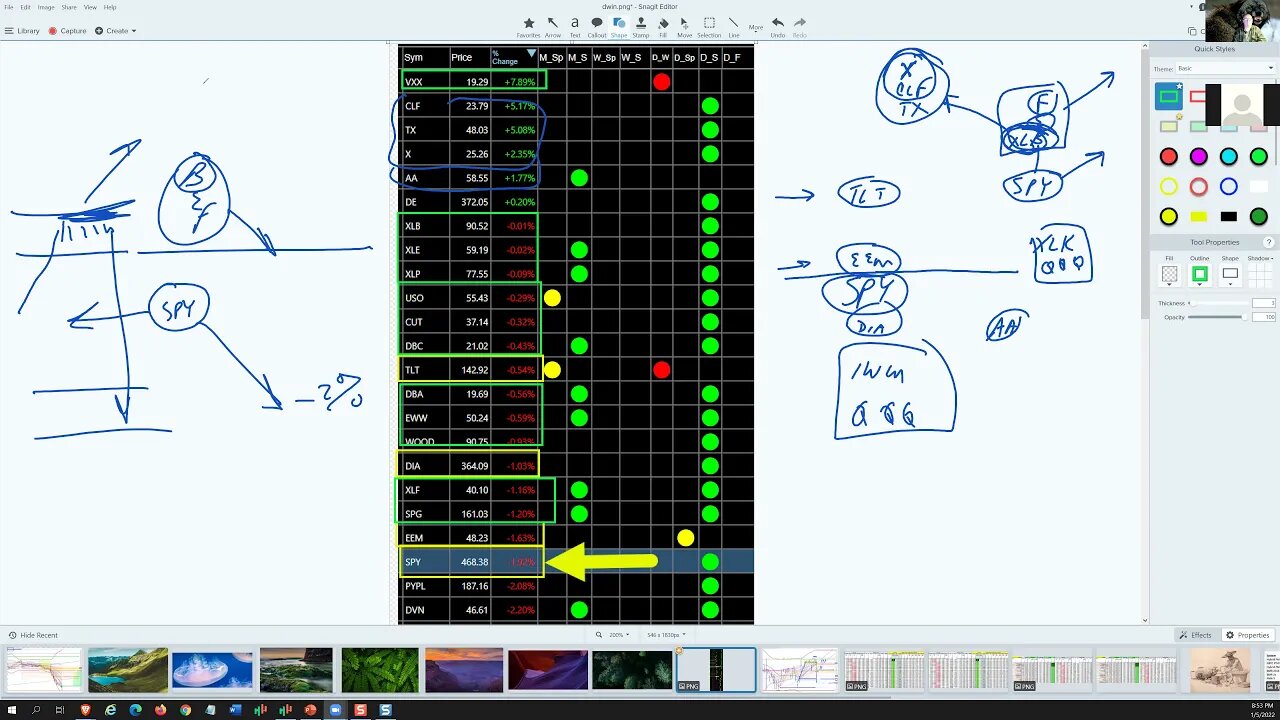
Task: Pick the blue outlined circle quick style
Action: (1229, 186)
